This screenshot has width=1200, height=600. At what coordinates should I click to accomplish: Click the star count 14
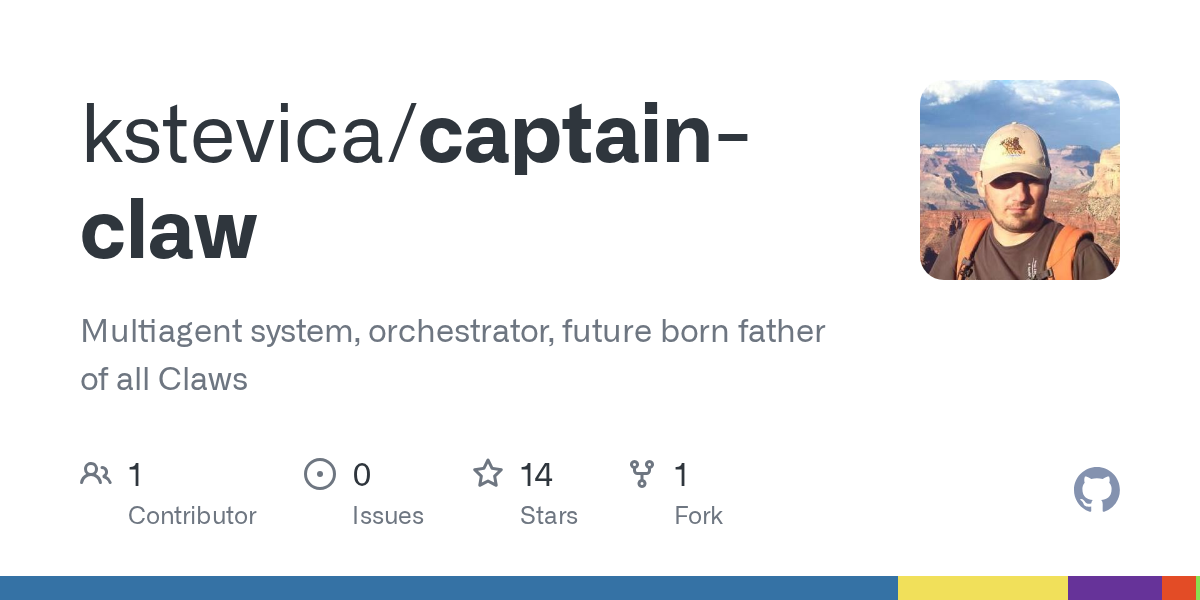tap(536, 475)
